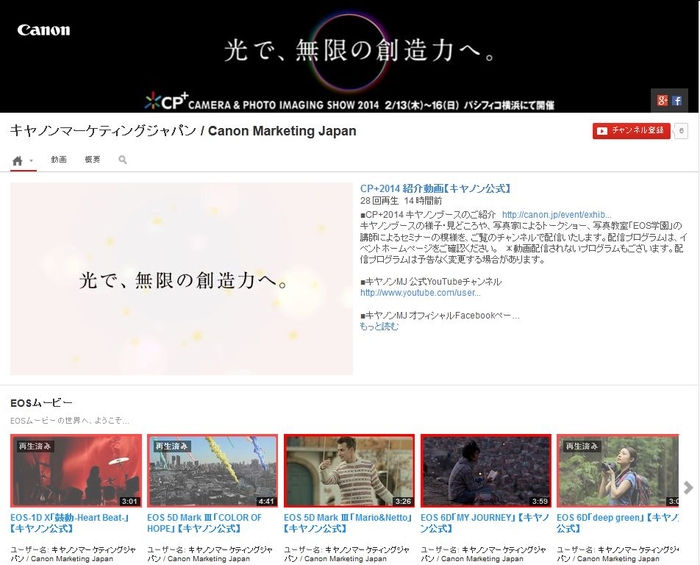Open EOS 6D MY JOURNEY title link
Viewport: 700px width, 565px height.
coord(485,523)
